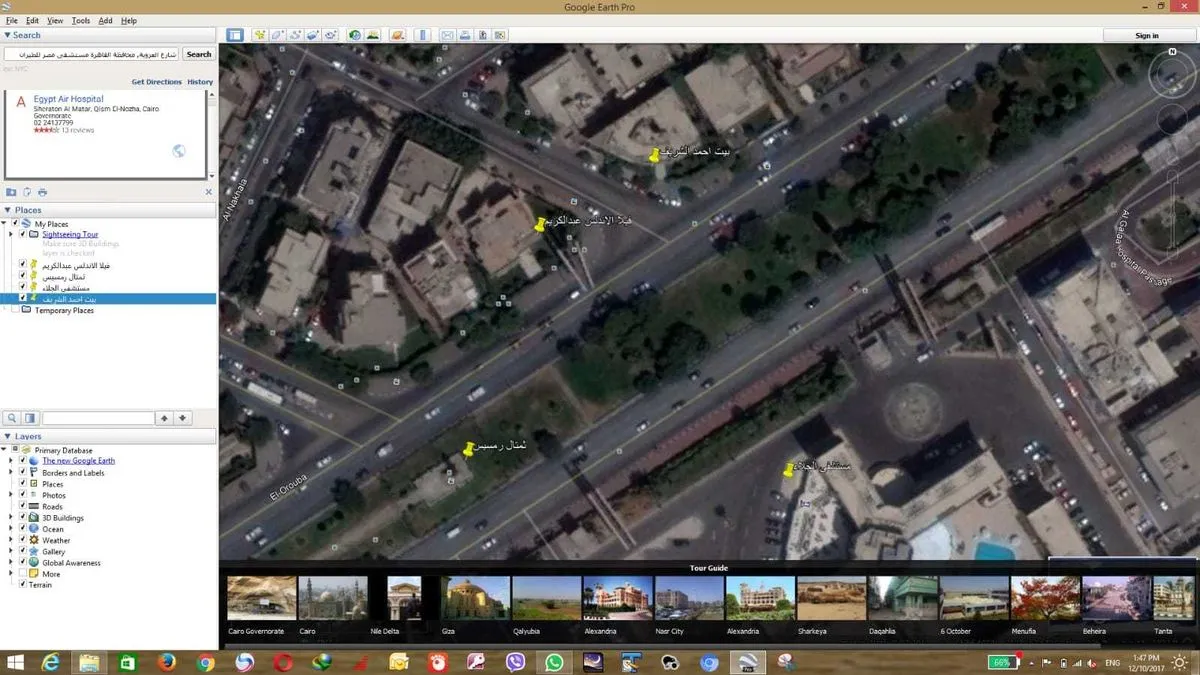Uncheck the Sightseeing Tour checkbox
This screenshot has height=675, width=1200.
tap(23, 234)
